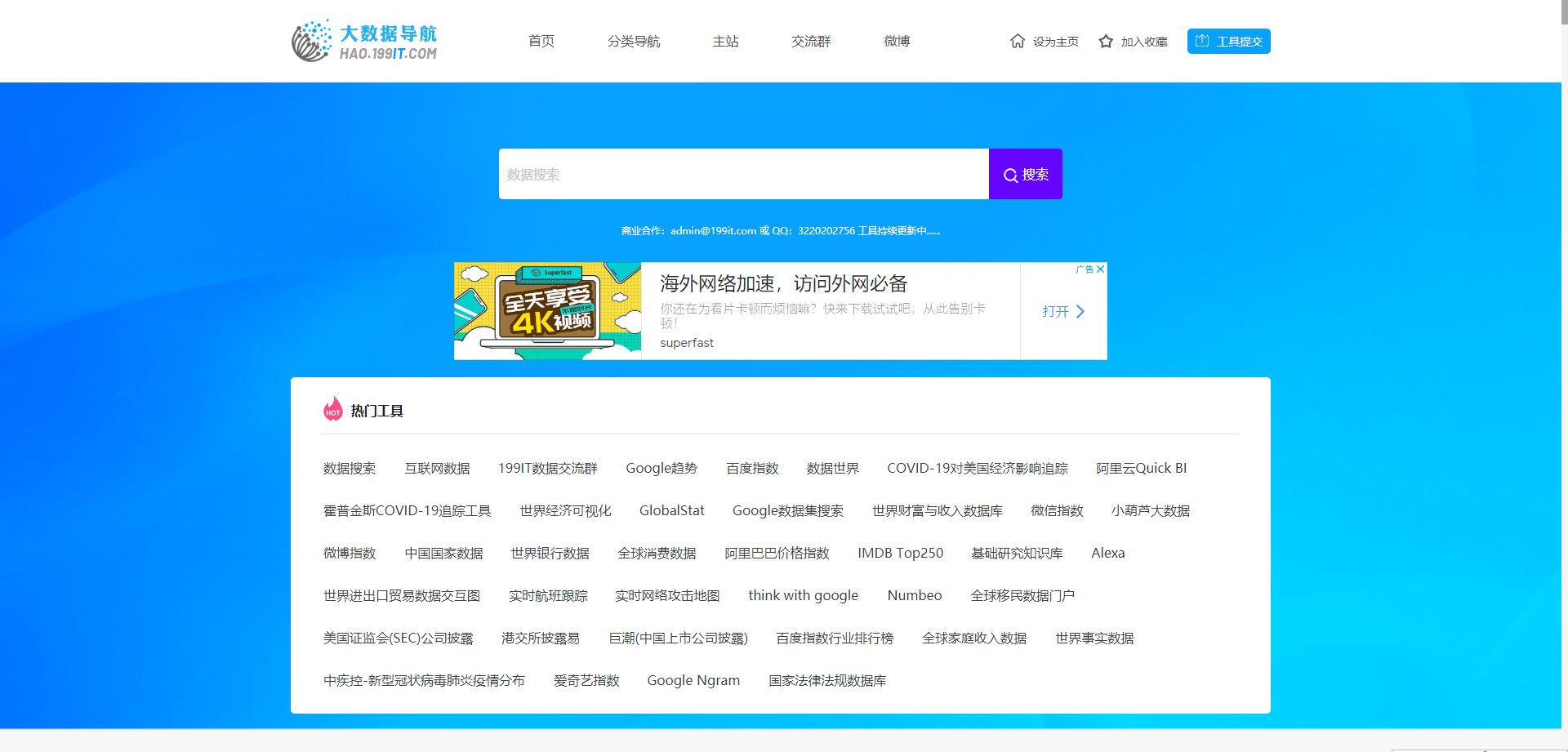Image resolution: width=1568 pixels, height=752 pixels.
Task: Focus the 数据搜索 search input field
Action: point(743,174)
